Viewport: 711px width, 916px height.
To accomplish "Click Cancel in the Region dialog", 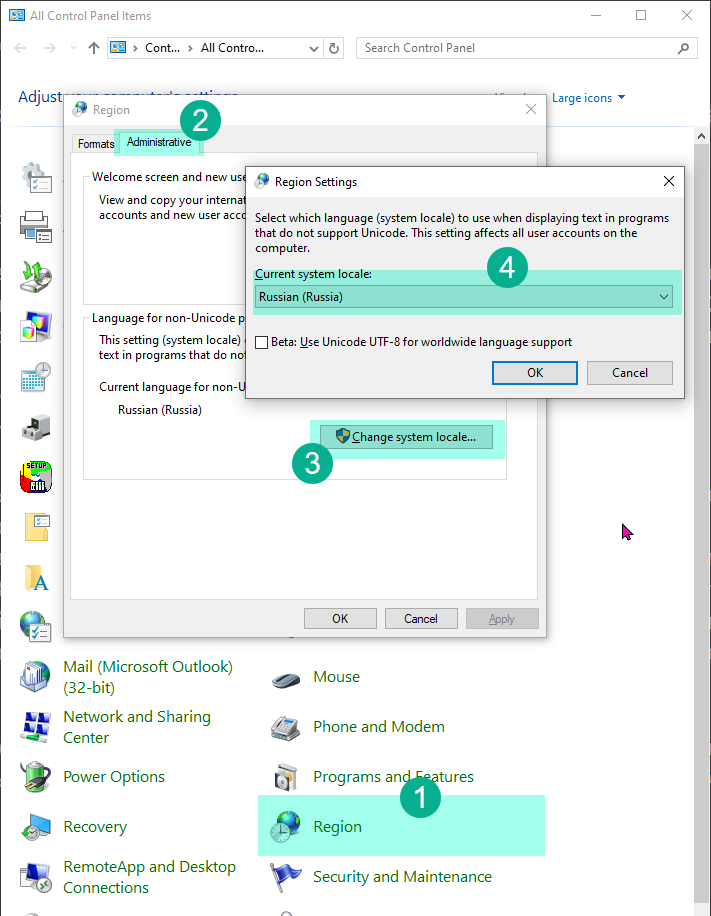I will click(421, 619).
